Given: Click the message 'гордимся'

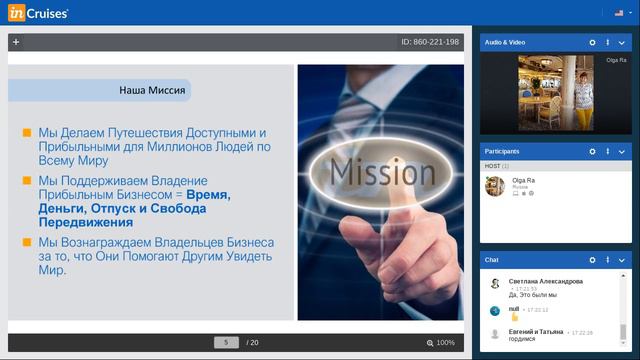Looking at the screenshot, I should 522,339.
